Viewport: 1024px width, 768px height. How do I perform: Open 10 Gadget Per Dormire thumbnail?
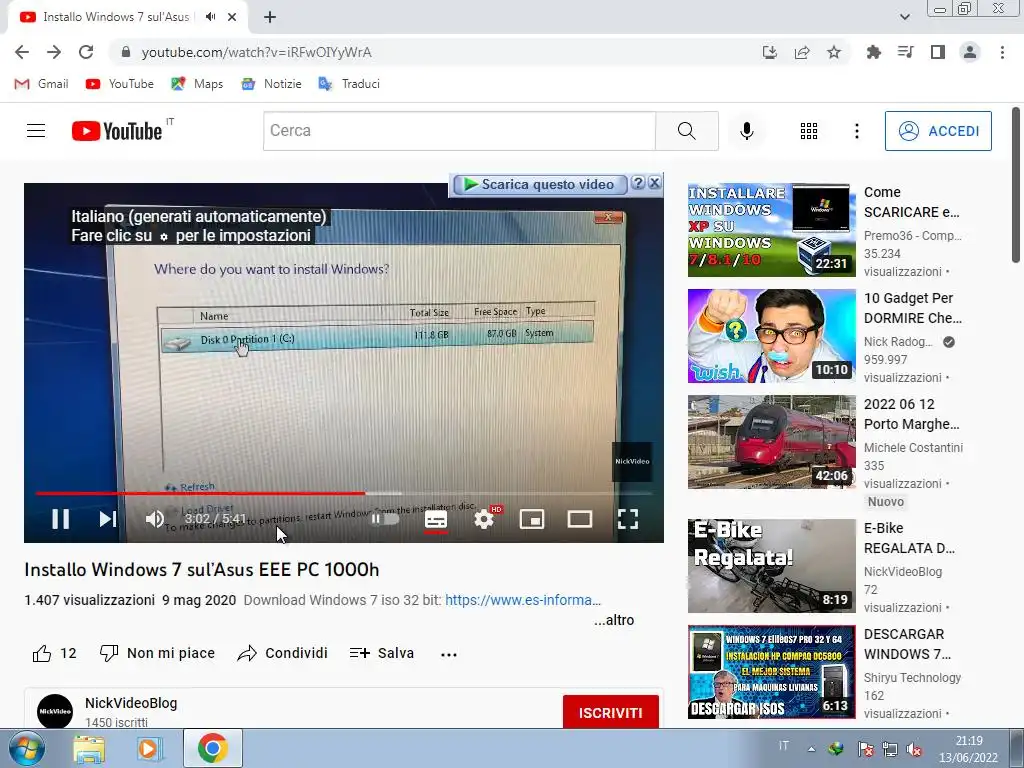[771, 336]
